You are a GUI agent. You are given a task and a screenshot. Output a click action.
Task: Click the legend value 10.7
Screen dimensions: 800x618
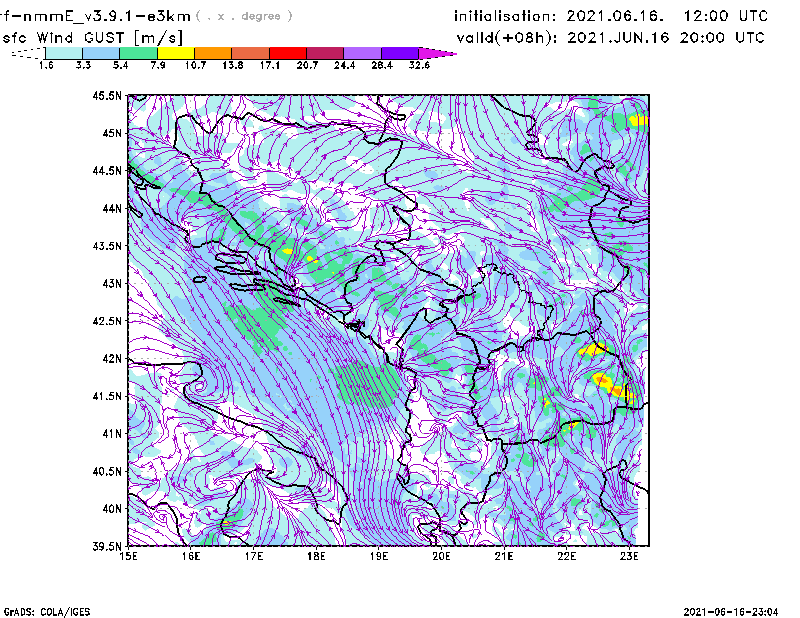195,65
